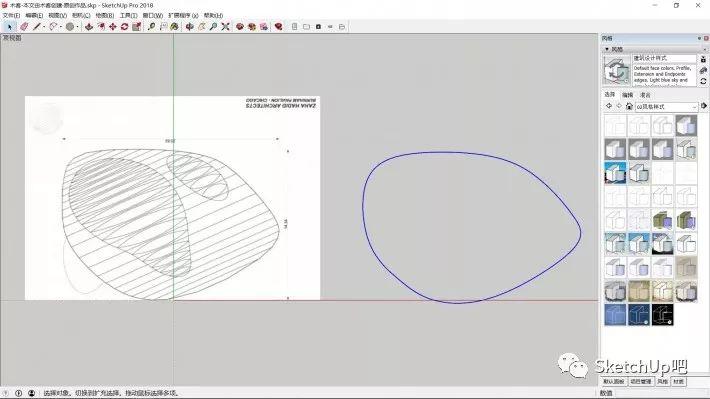Screen dimensions: 710x399
Task: Switch to the 编辑 tab in styles
Action: 627,95
